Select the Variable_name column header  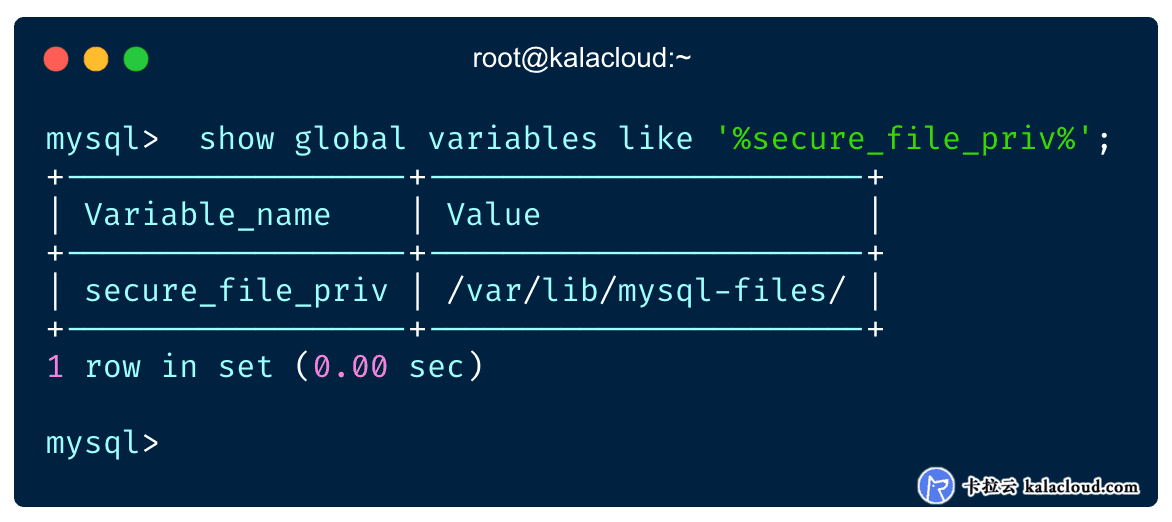click(208, 215)
